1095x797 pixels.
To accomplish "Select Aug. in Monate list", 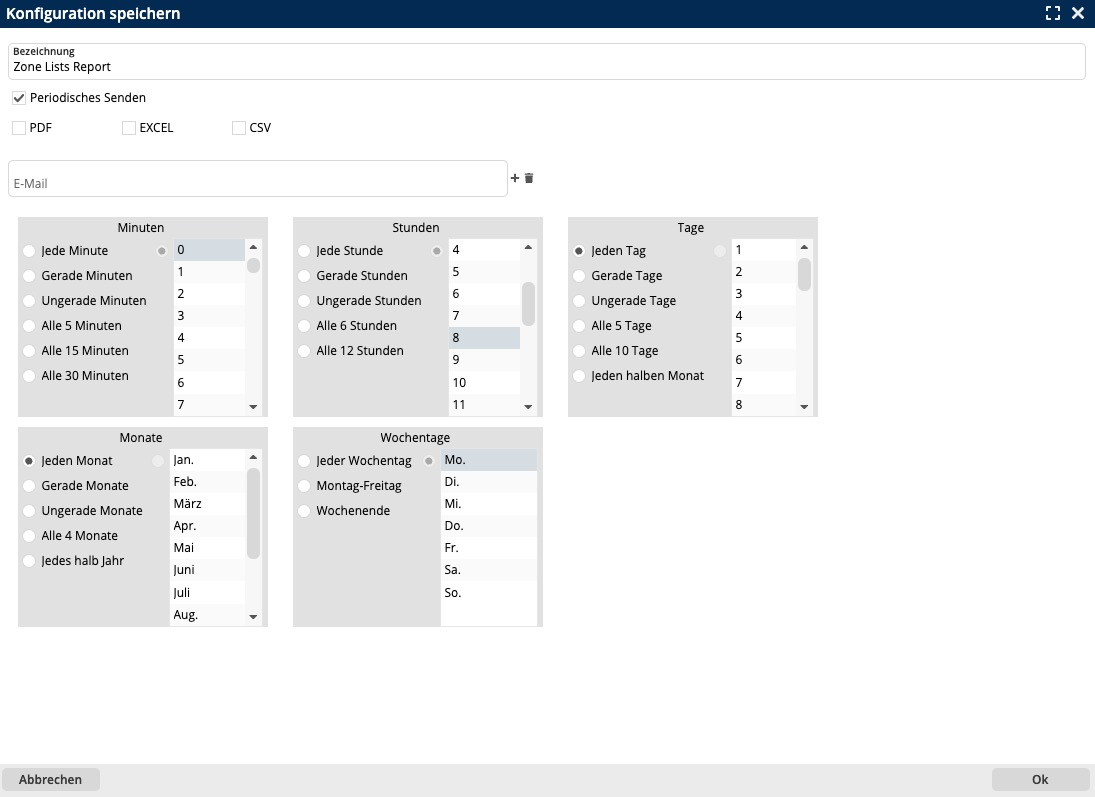I will [207, 615].
